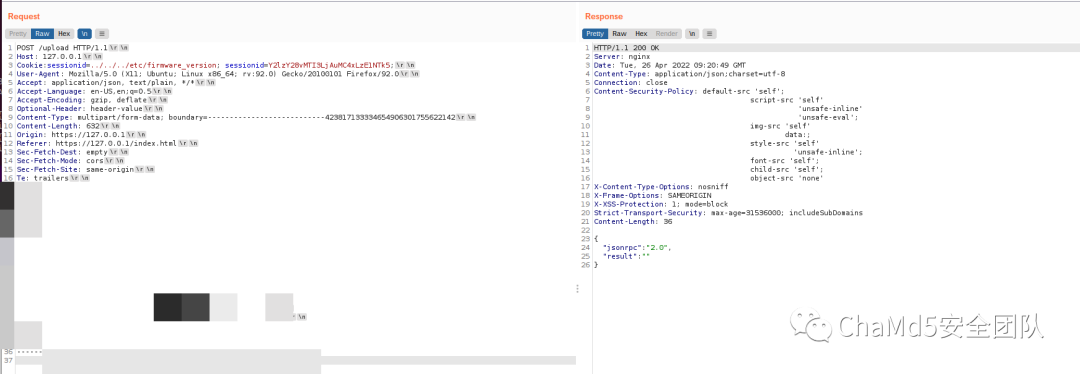Click the vertical dots divider between the panels
This screenshot has height=374, width=1080.
coord(577,289)
